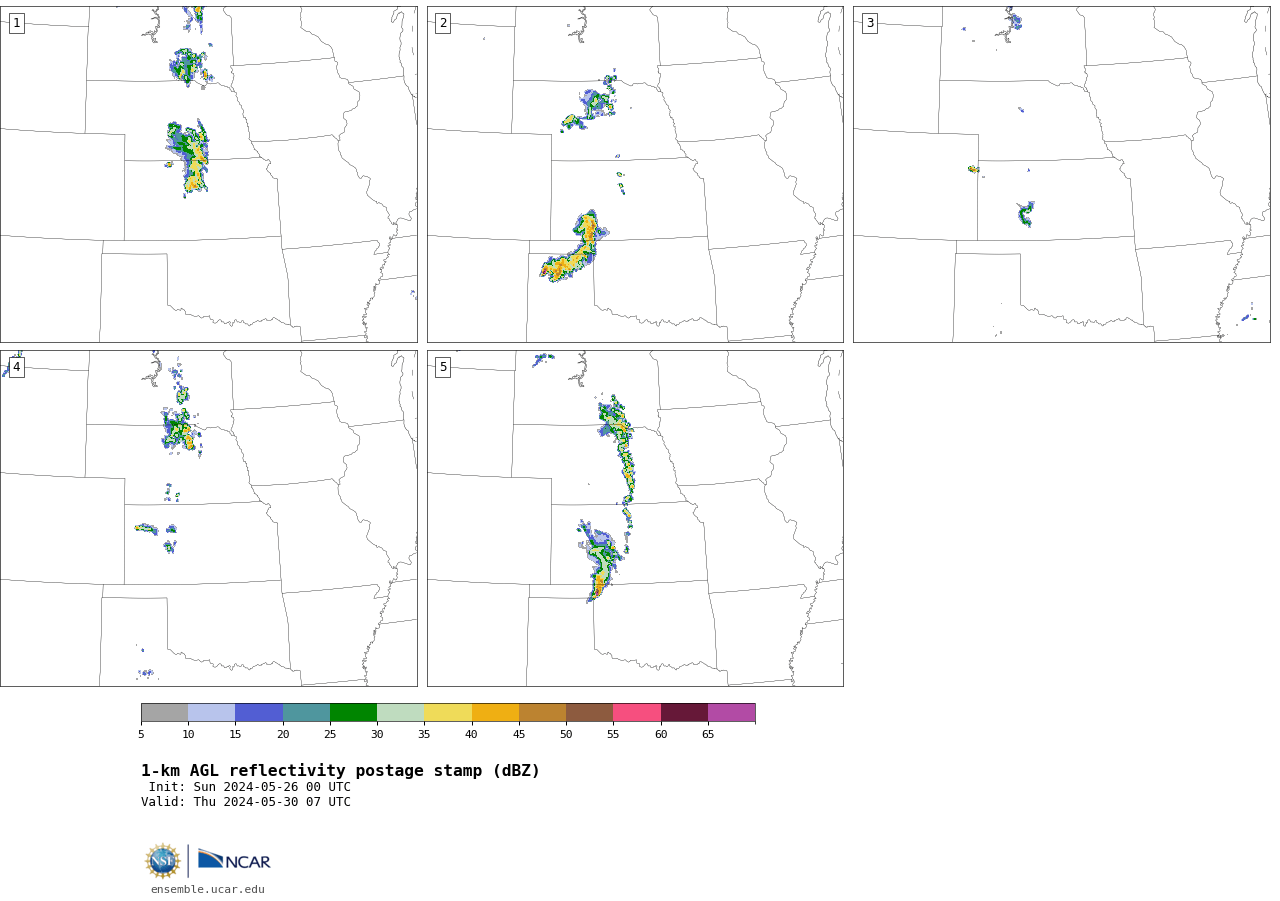Click the panel number 4 label

16,367
